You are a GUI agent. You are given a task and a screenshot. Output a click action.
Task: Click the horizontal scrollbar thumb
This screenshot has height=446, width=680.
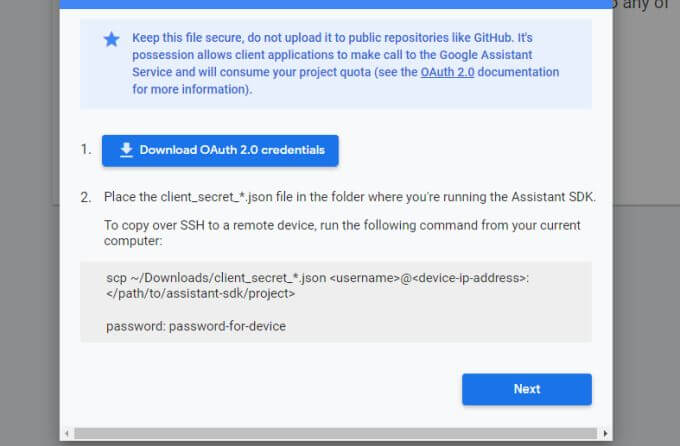(x=330, y=433)
